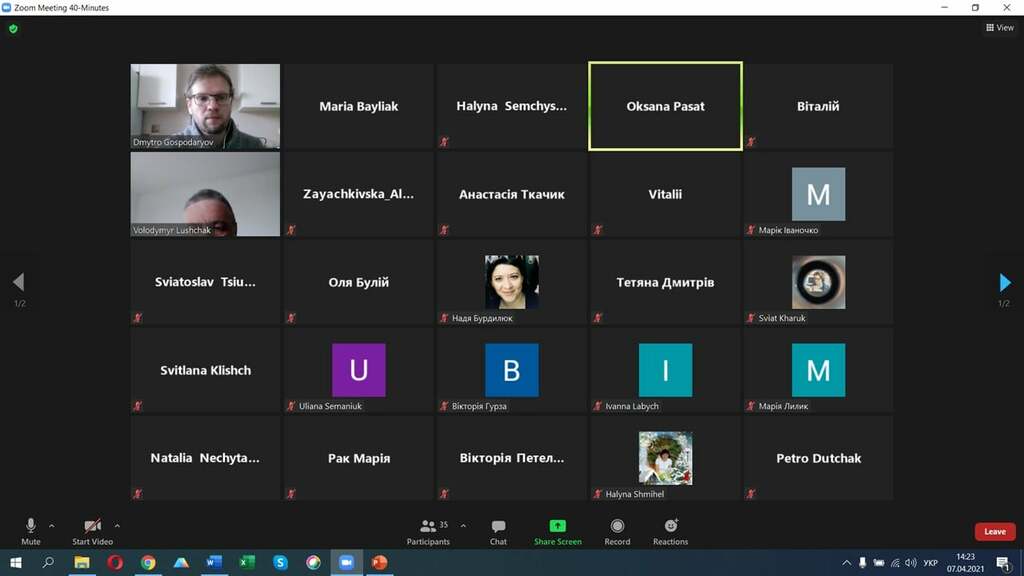Open the Participants panel
This screenshot has width=1024, height=576.
[x=428, y=532]
